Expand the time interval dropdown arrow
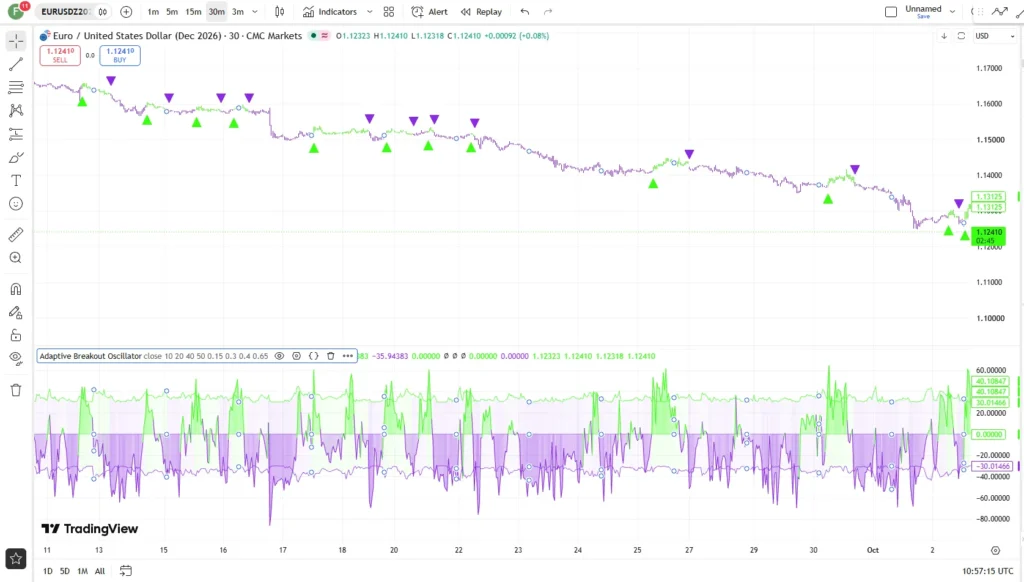This screenshot has width=1024, height=582. tap(255, 12)
